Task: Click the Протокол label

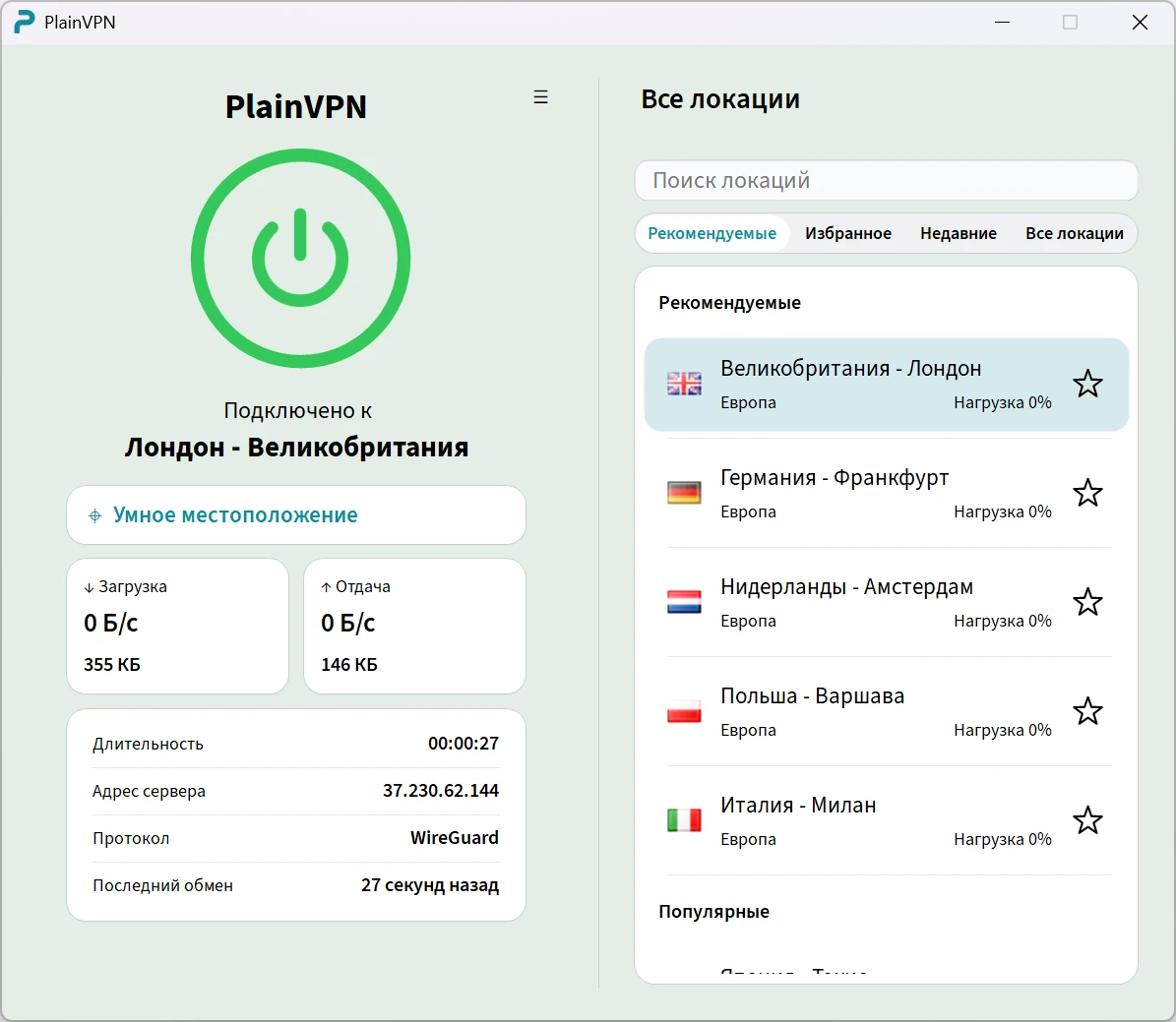Action: click(x=131, y=839)
